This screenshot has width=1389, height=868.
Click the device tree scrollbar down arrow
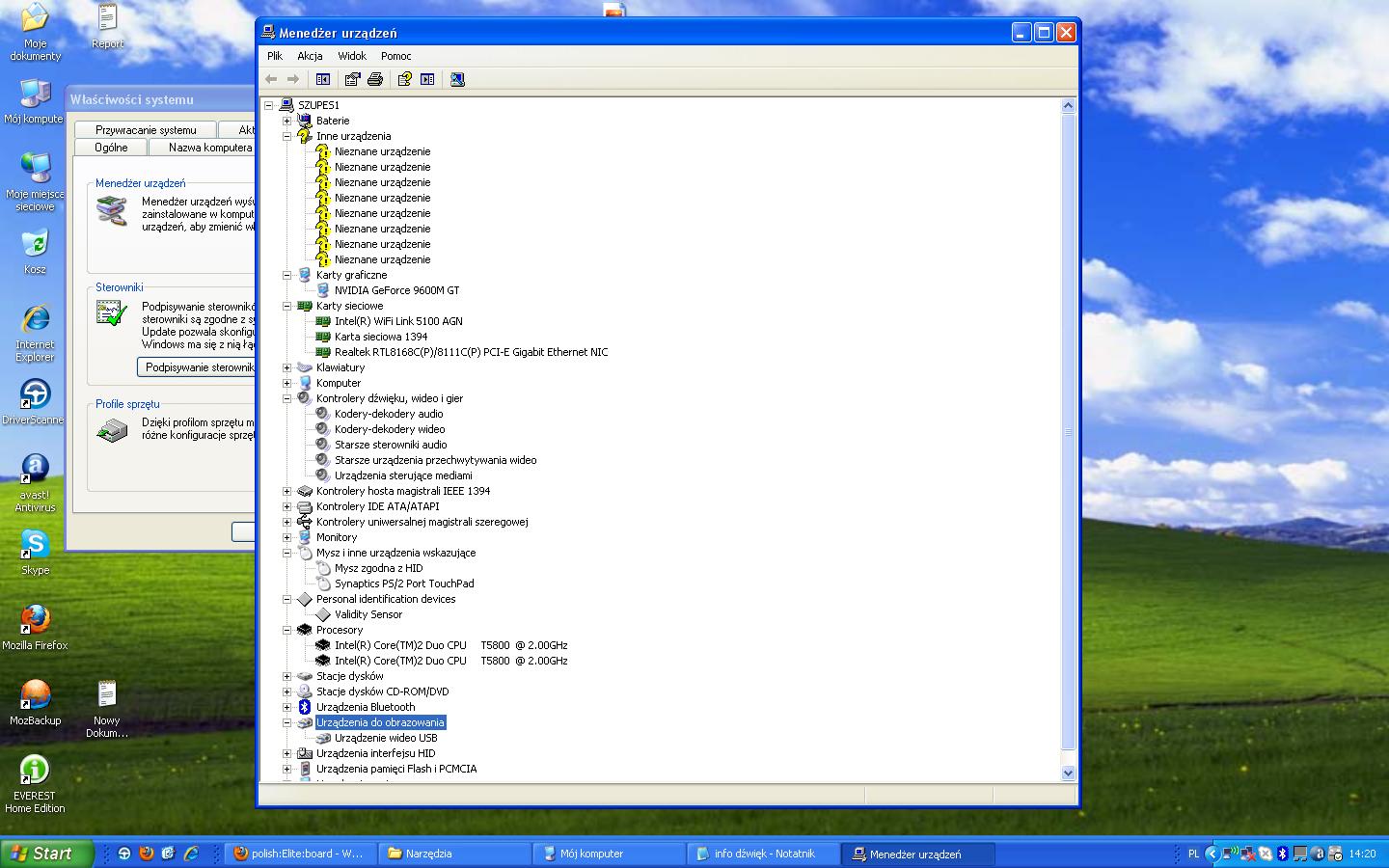[x=1068, y=773]
